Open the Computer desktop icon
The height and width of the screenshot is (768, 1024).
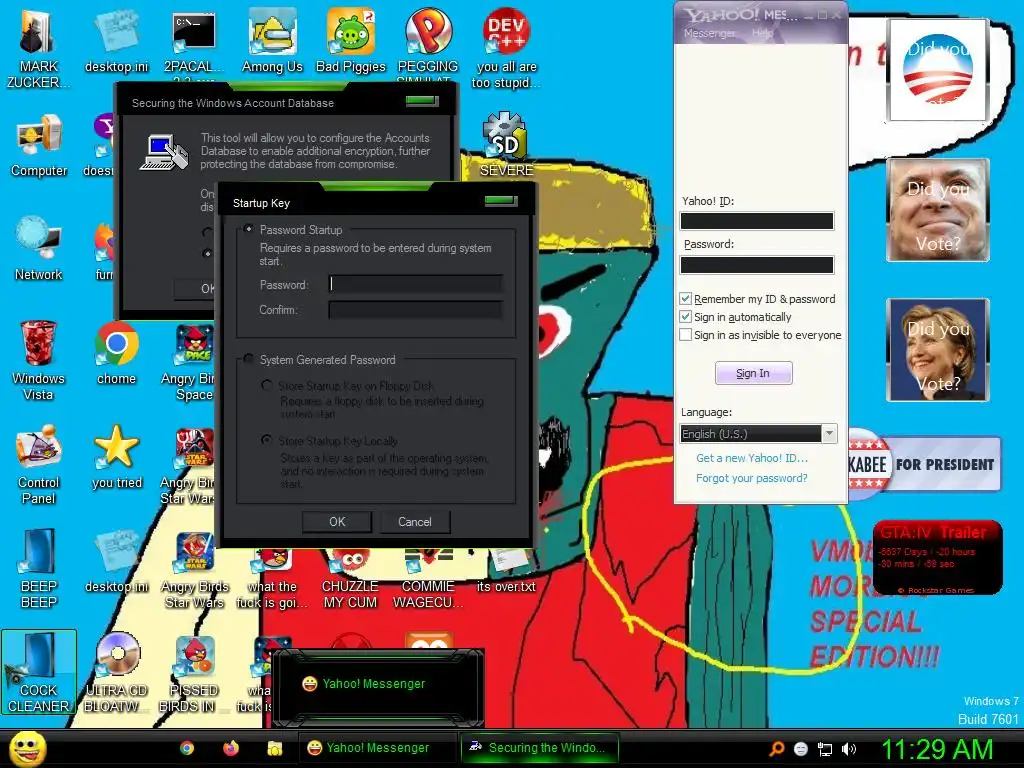[x=39, y=145]
